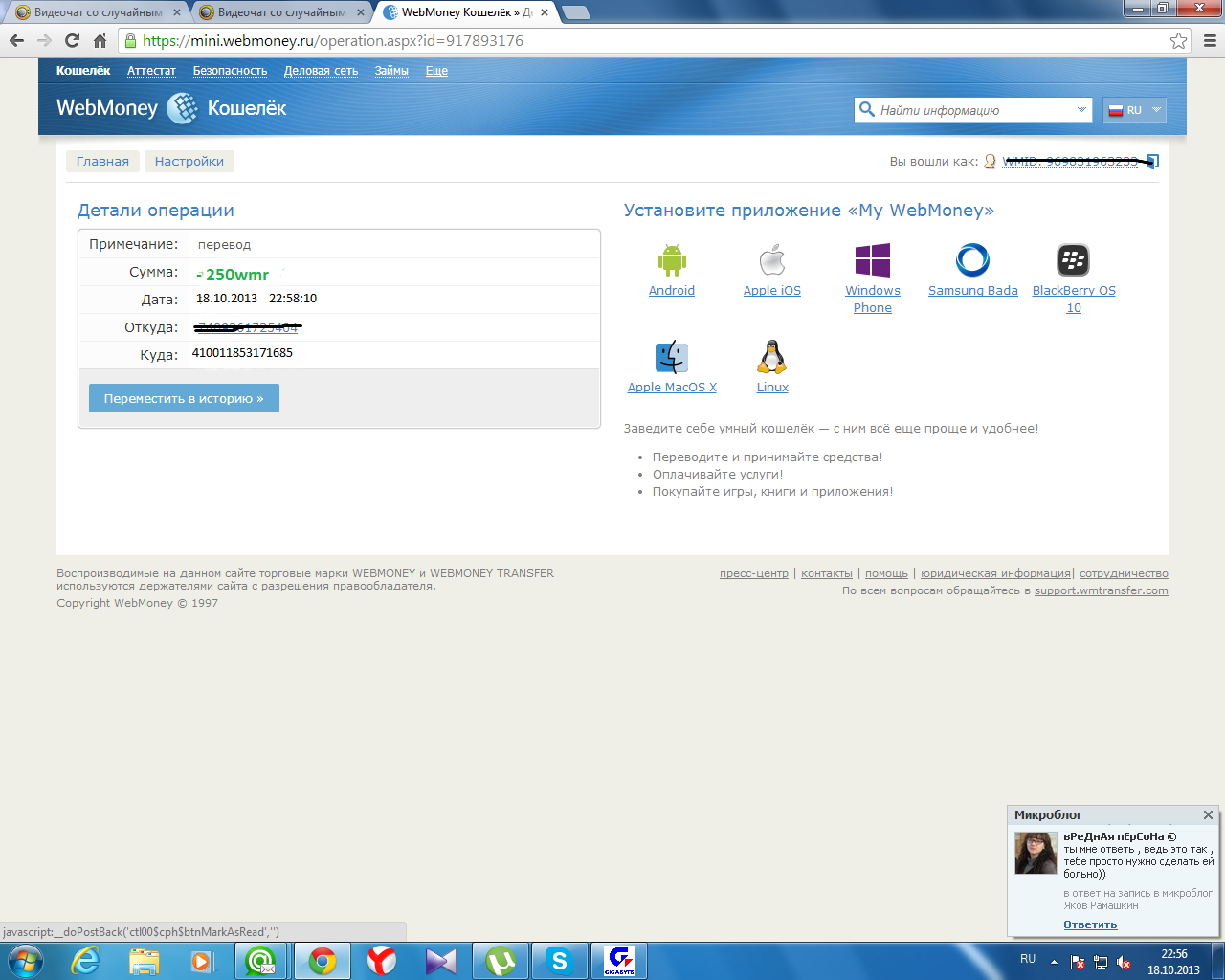Open the Windows Start button
This screenshot has width=1225, height=980.
click(x=26, y=960)
